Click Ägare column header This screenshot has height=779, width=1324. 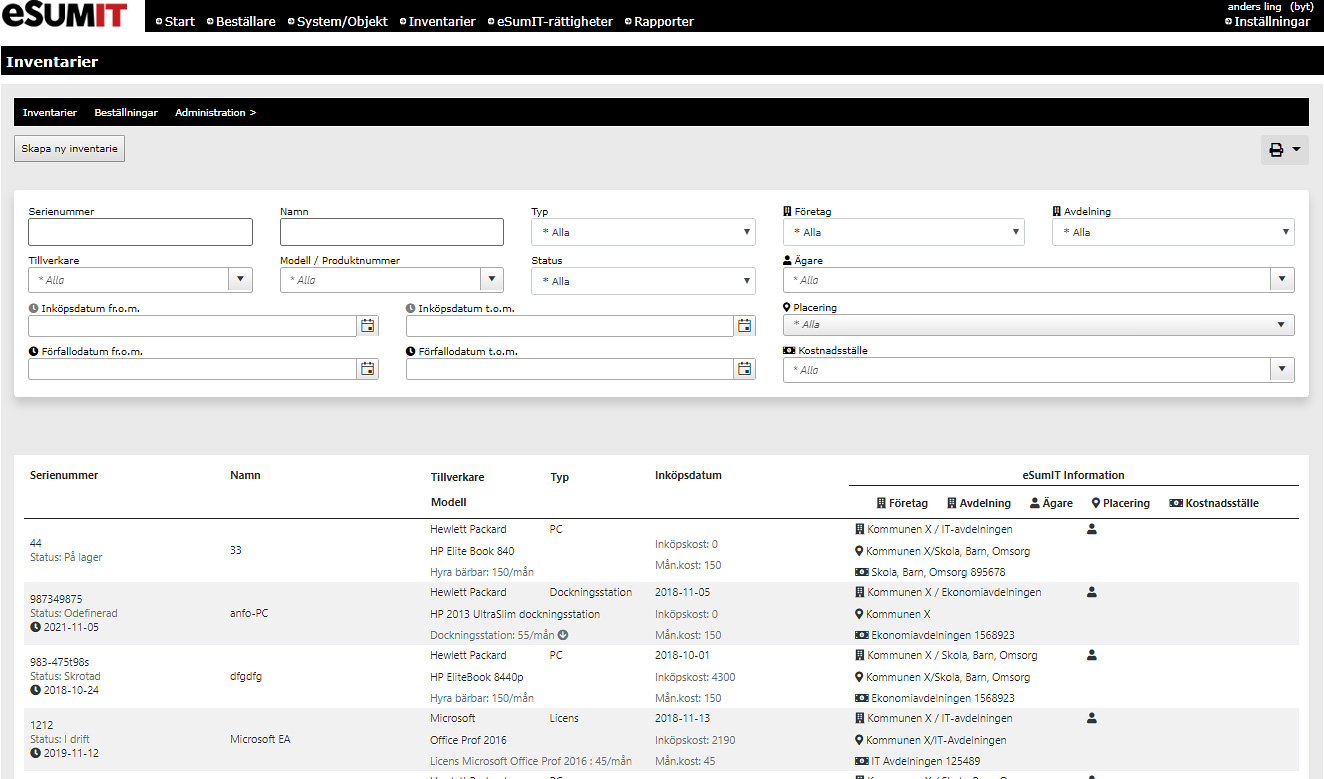coord(1051,503)
